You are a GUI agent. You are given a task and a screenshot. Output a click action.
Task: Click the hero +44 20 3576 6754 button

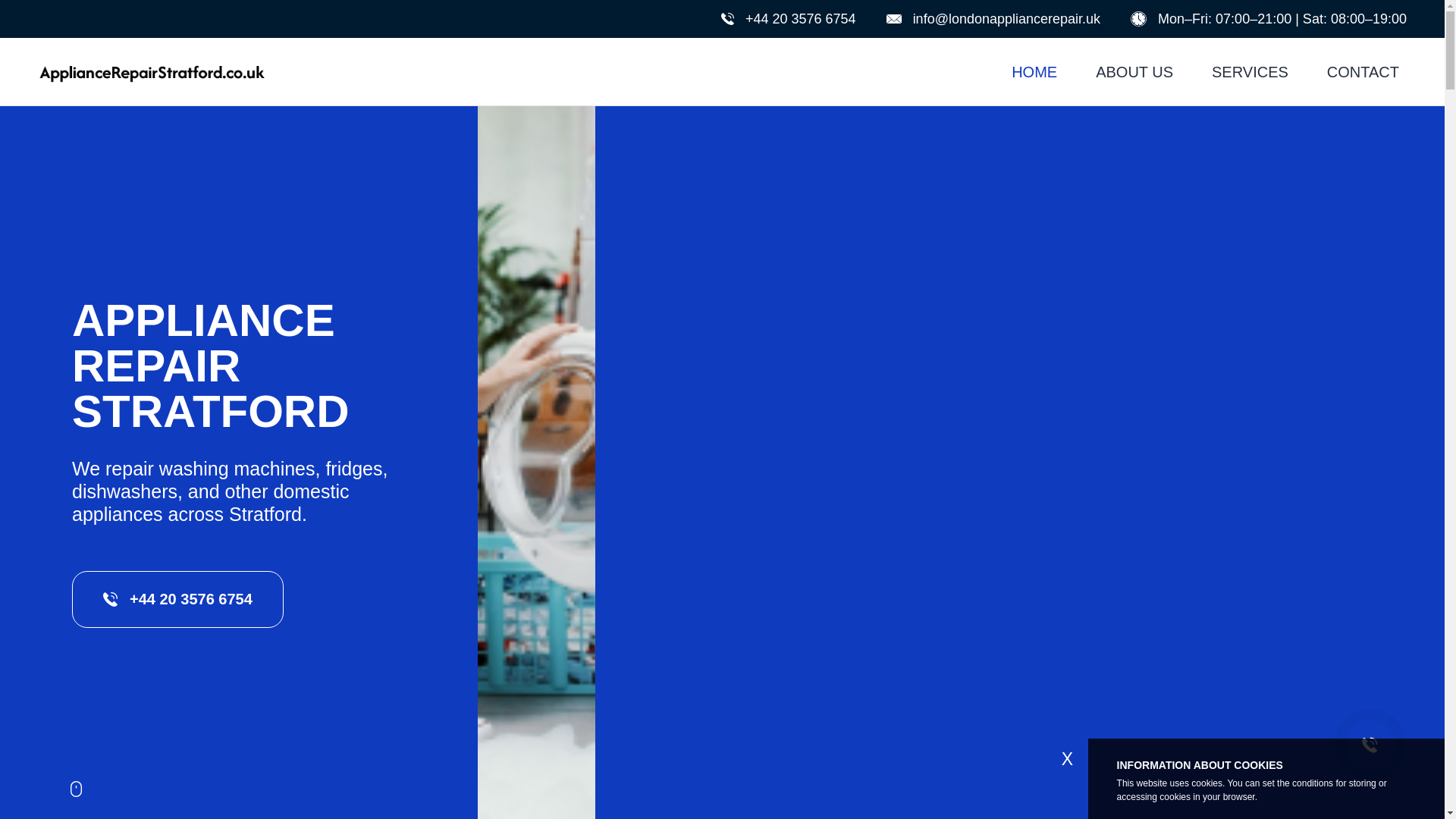tap(177, 599)
